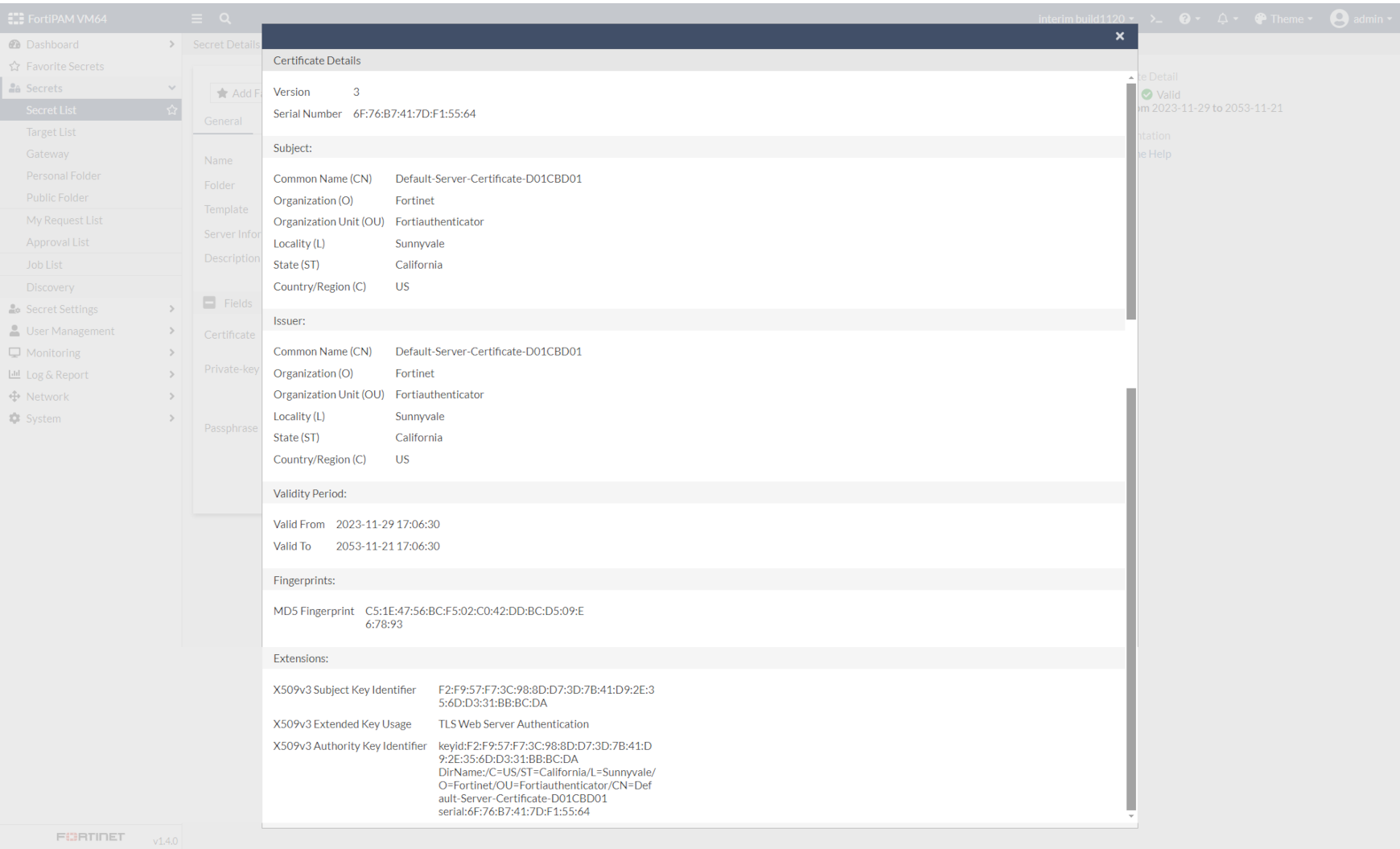Expand System chevron
The width and height of the screenshot is (1400, 849).
[x=171, y=418]
